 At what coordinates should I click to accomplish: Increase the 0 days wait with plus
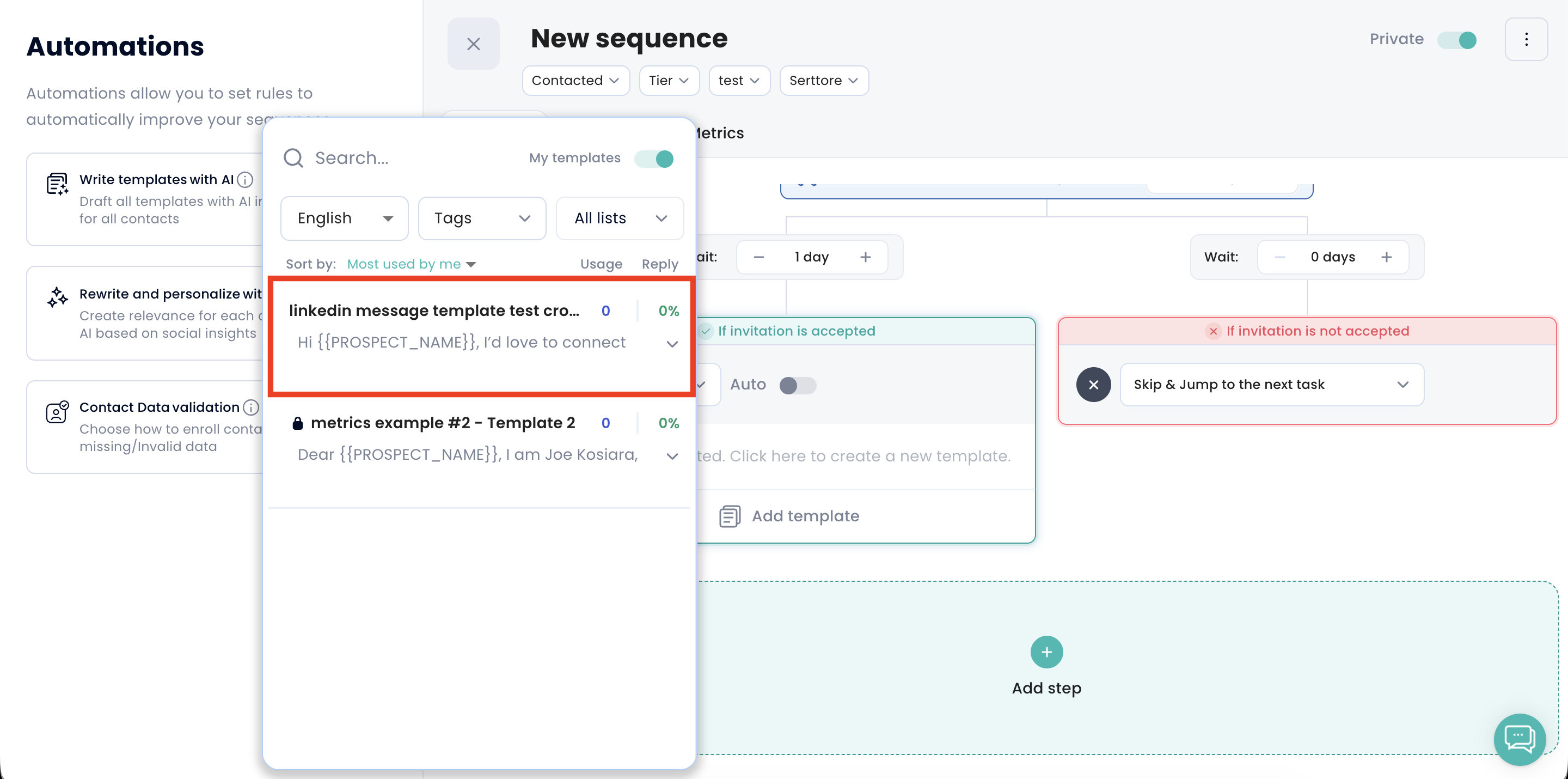click(x=1386, y=257)
